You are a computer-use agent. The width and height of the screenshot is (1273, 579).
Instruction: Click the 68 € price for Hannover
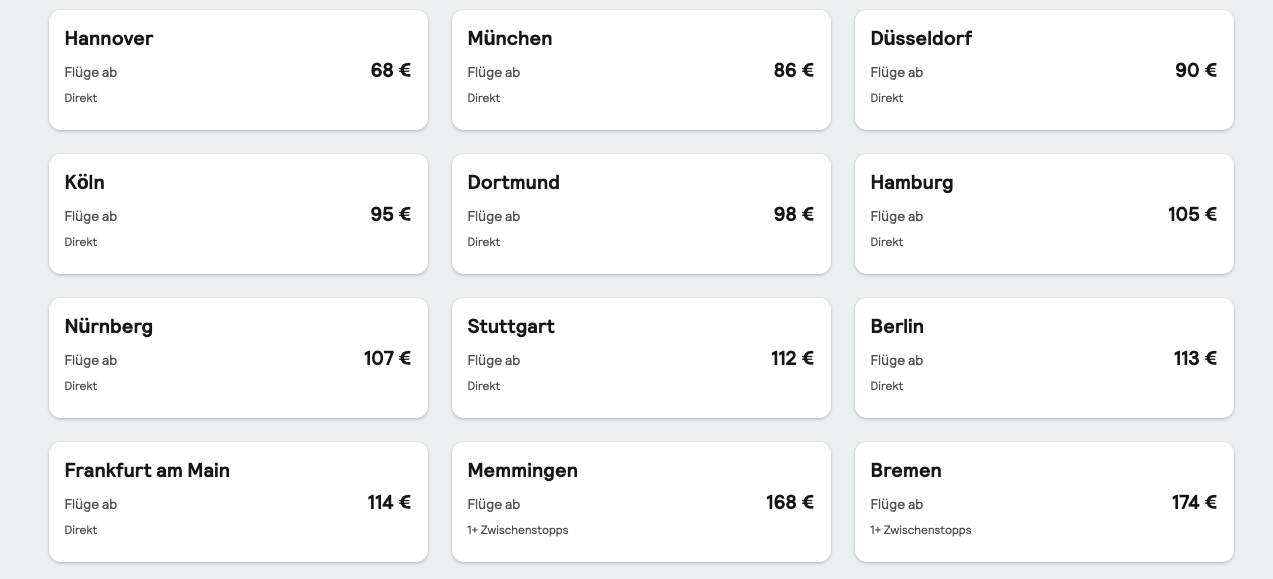pos(390,70)
